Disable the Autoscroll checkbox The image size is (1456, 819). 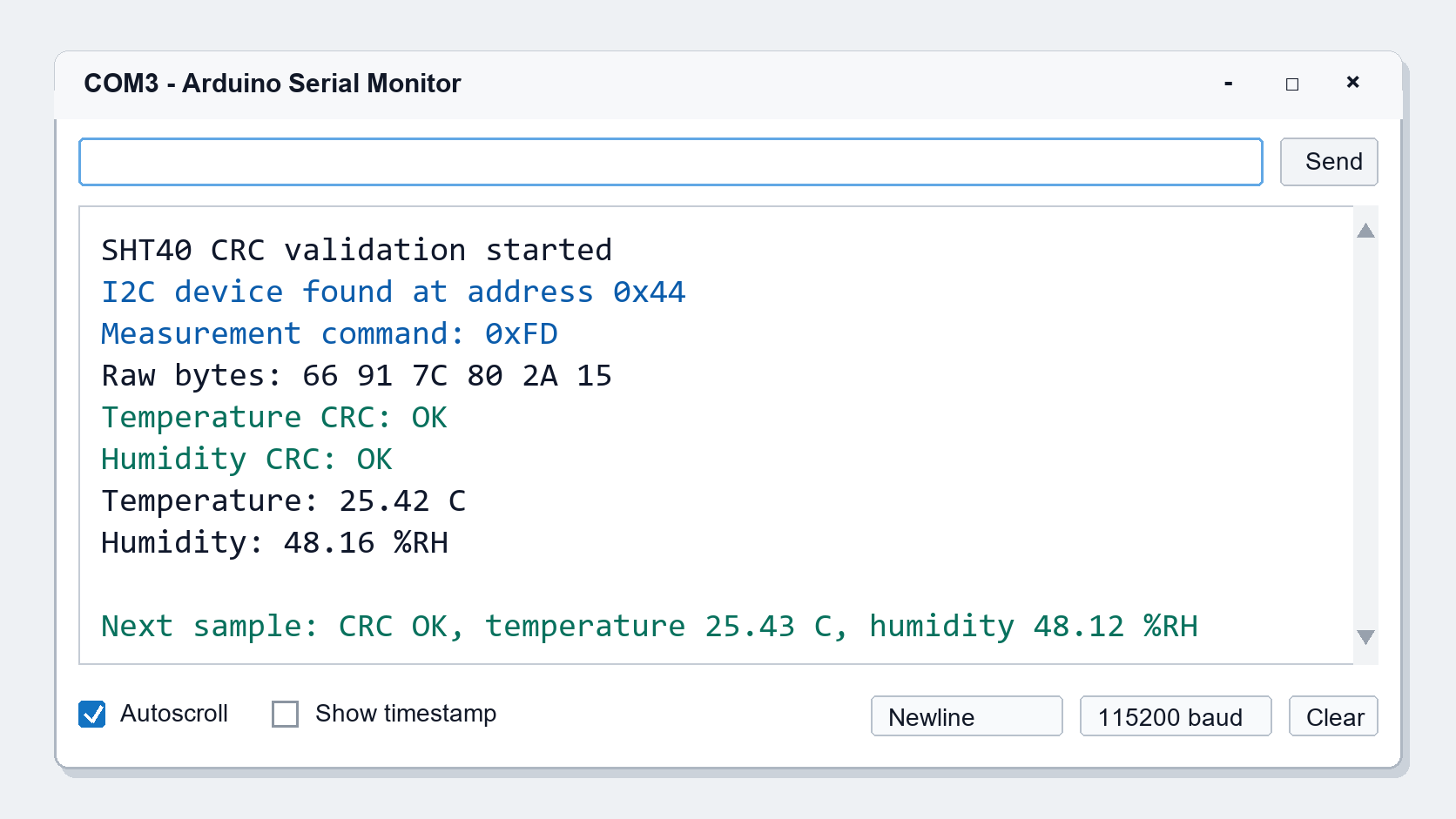(92, 714)
